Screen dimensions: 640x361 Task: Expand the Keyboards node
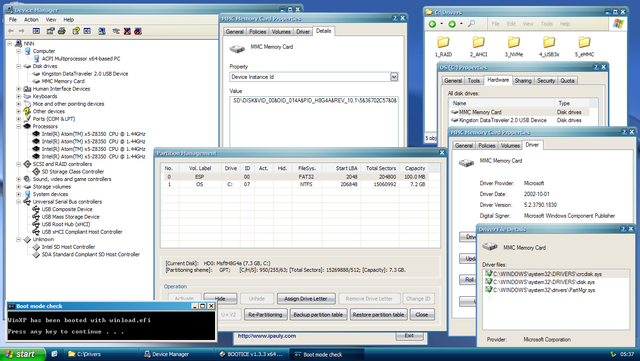click(x=18, y=96)
